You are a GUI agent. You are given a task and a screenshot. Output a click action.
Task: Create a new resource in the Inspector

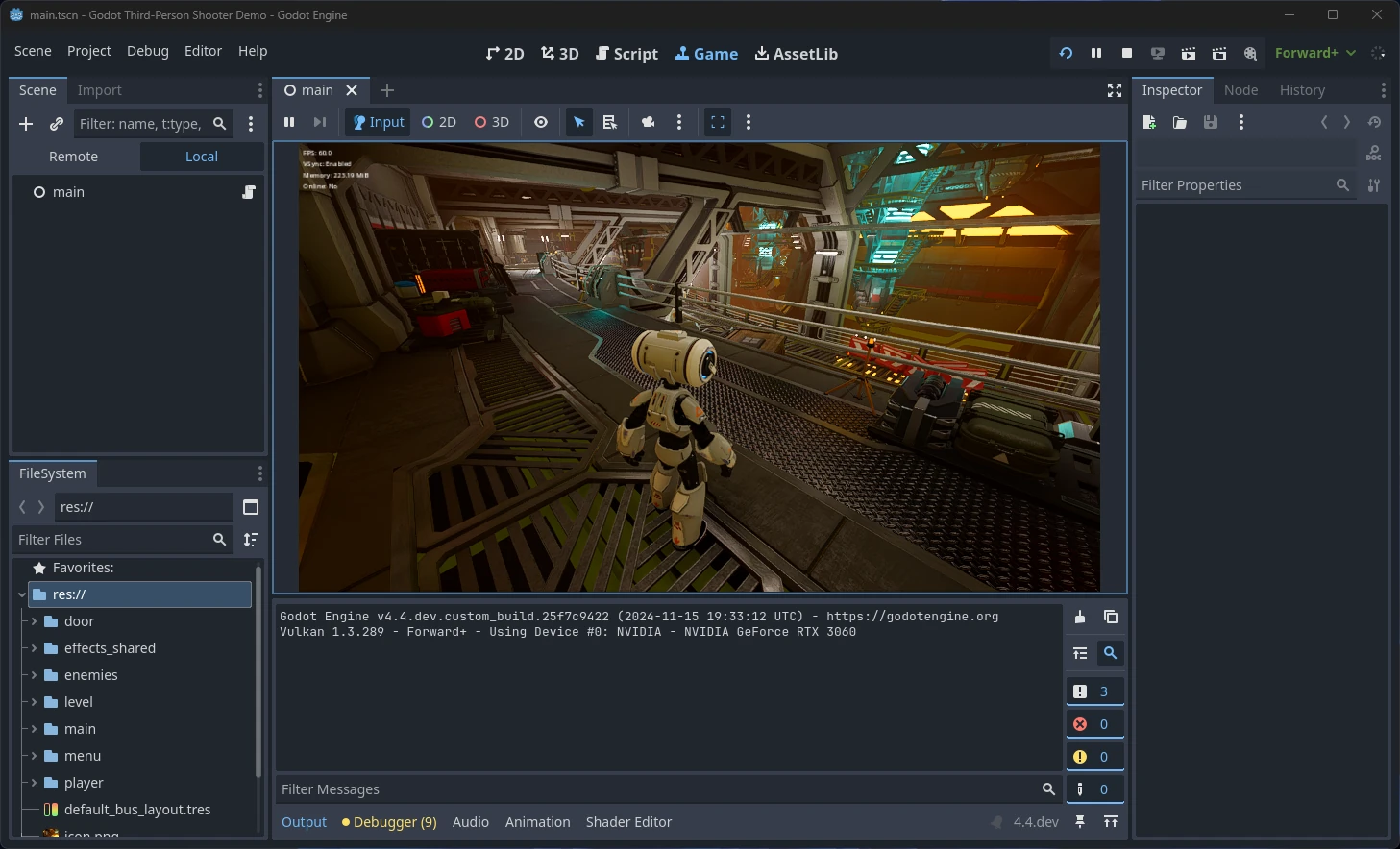point(1149,122)
